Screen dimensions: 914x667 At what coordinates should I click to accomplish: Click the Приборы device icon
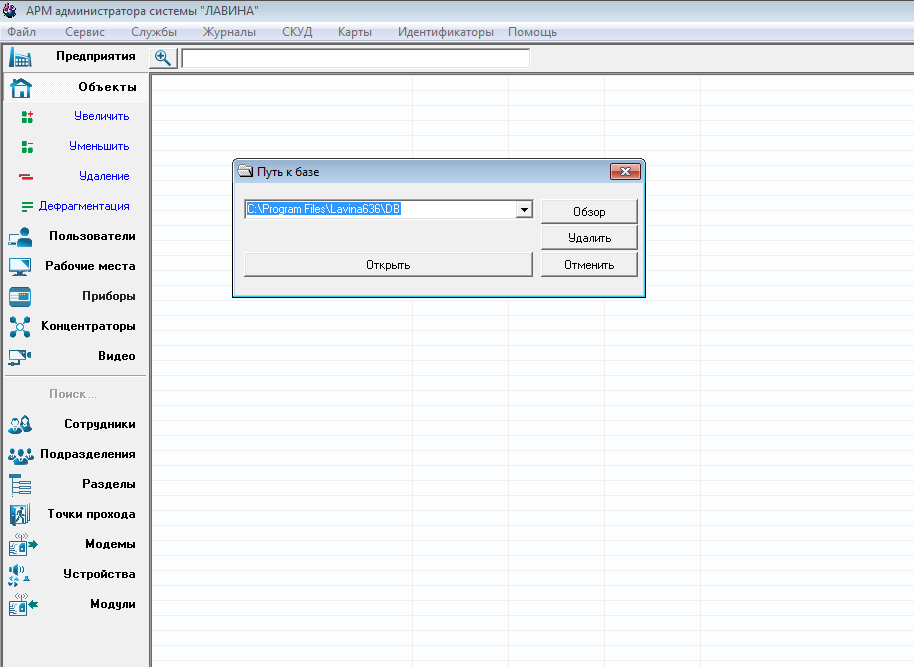[20, 297]
